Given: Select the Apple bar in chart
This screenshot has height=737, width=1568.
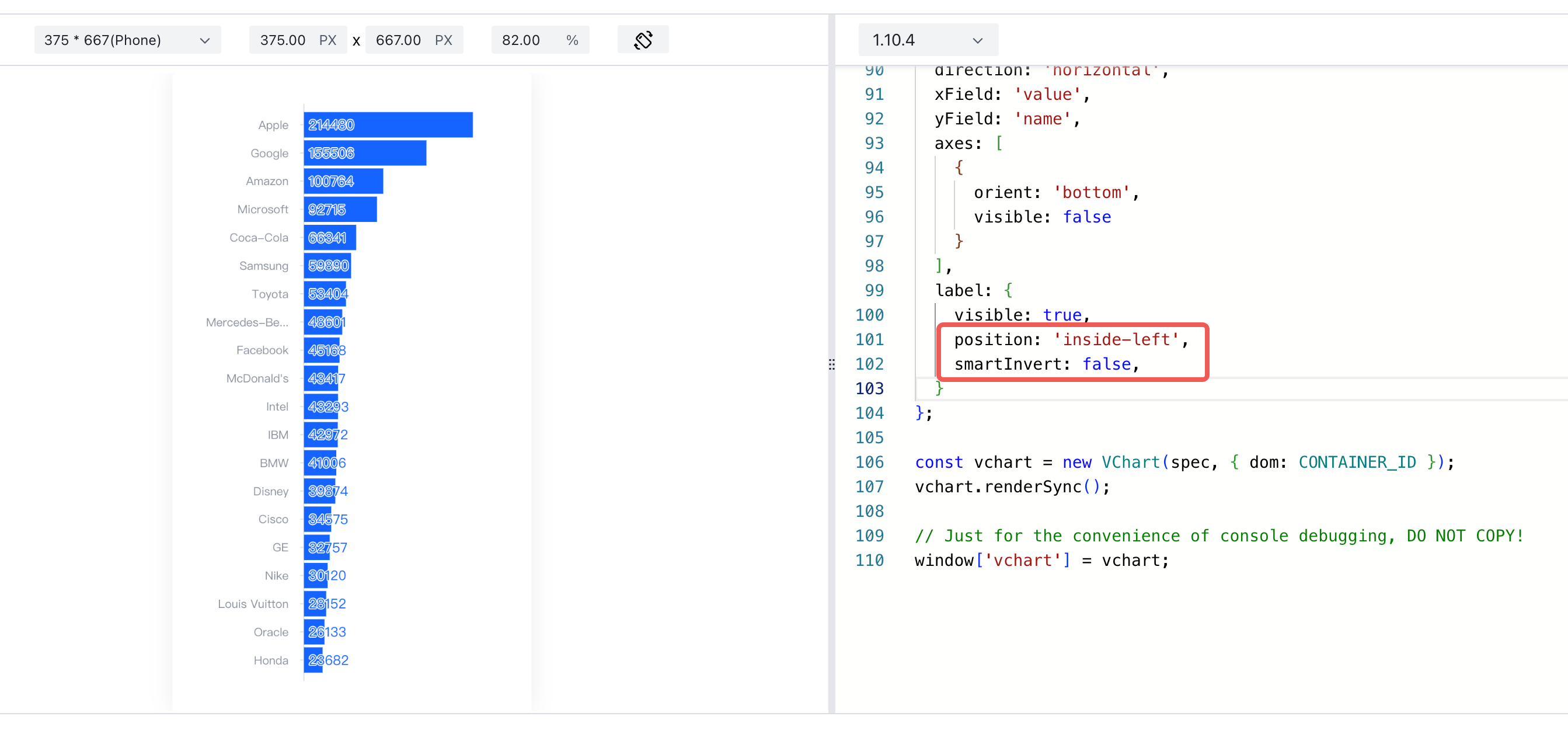Looking at the screenshot, I should pyautogui.click(x=388, y=125).
